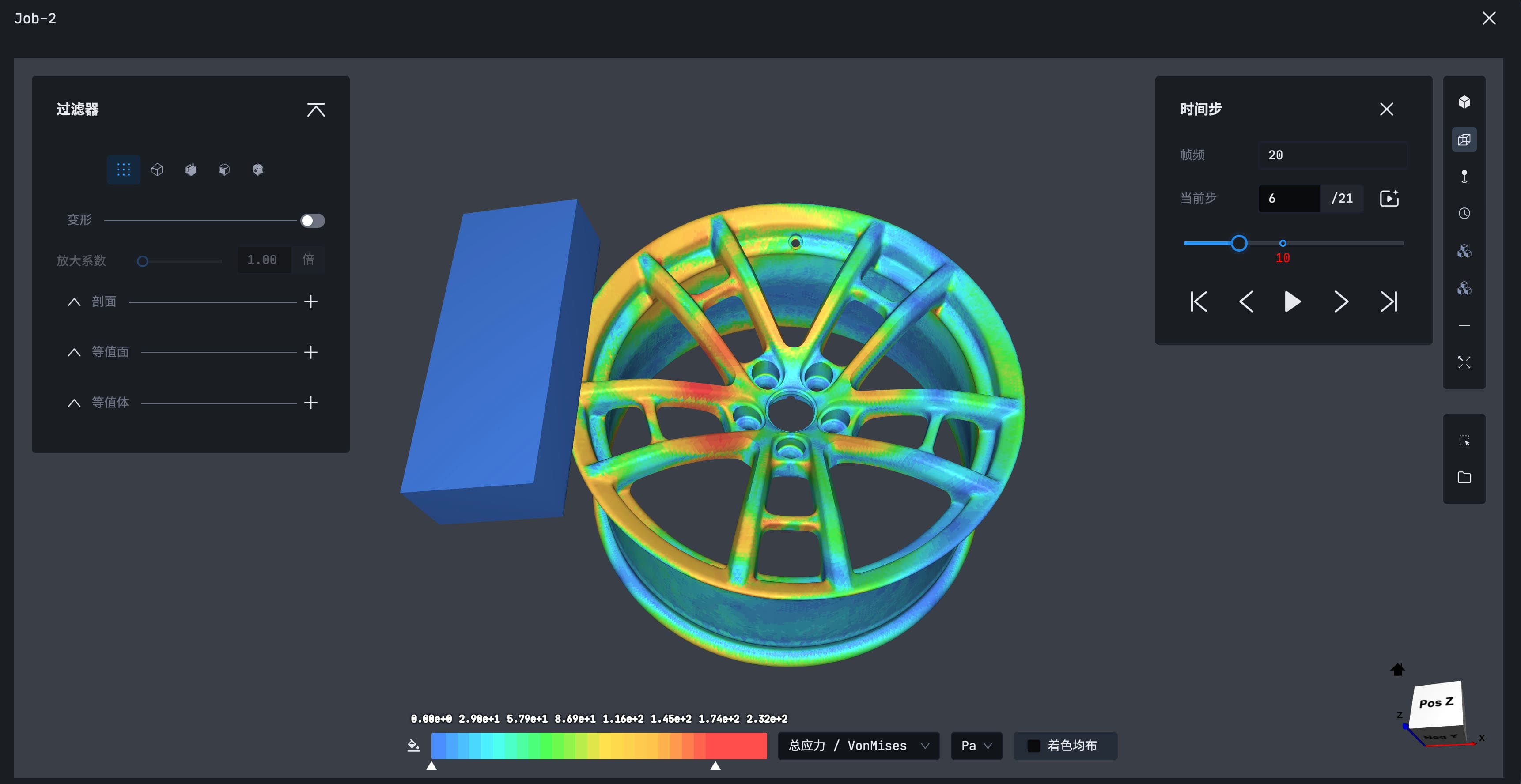1521x784 pixels.
Task: Collapse the 剖面 section chevron
Action: (x=74, y=302)
